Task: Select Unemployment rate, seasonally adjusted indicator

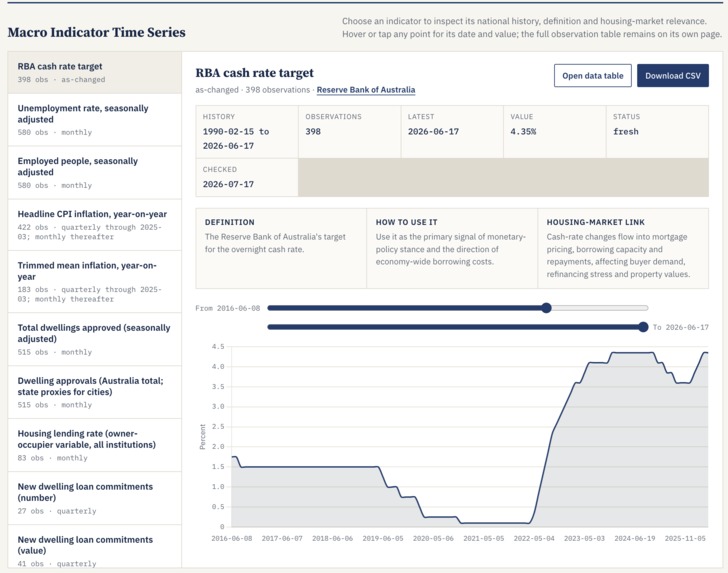Action: coord(95,120)
